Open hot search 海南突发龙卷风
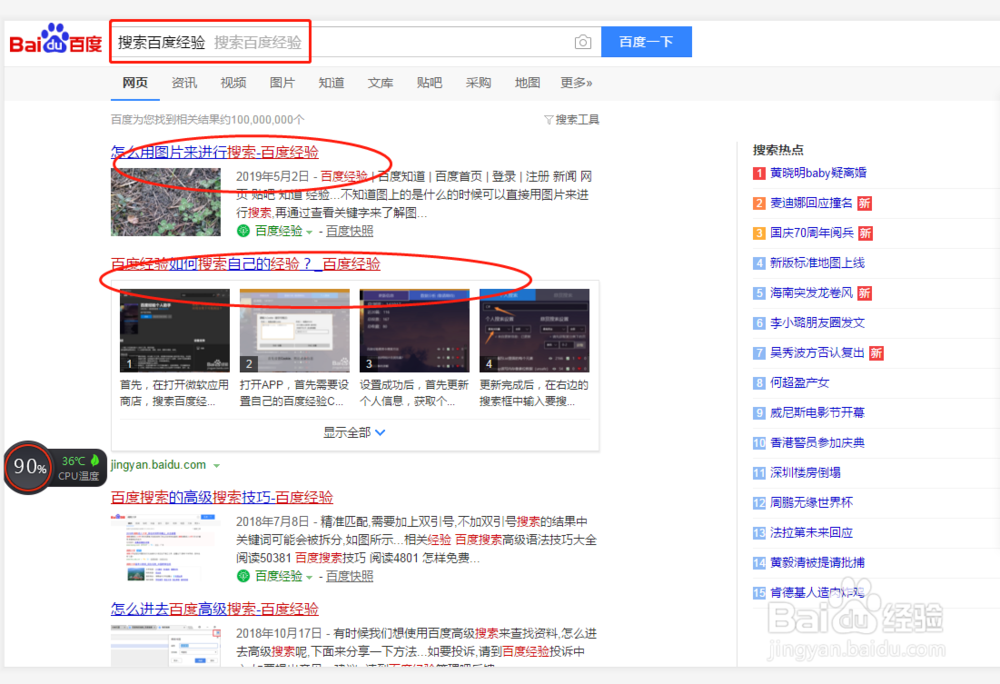Screen dimensions: 1000x684 (x=811, y=293)
